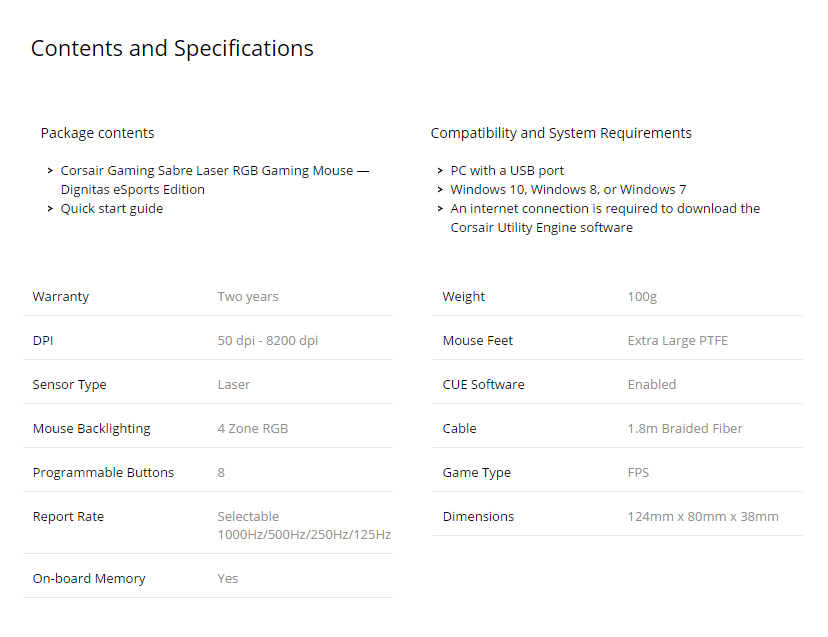This screenshot has height=637, width=828.
Task: Click the chevron bullet before Quick start guide
Action: (50, 209)
